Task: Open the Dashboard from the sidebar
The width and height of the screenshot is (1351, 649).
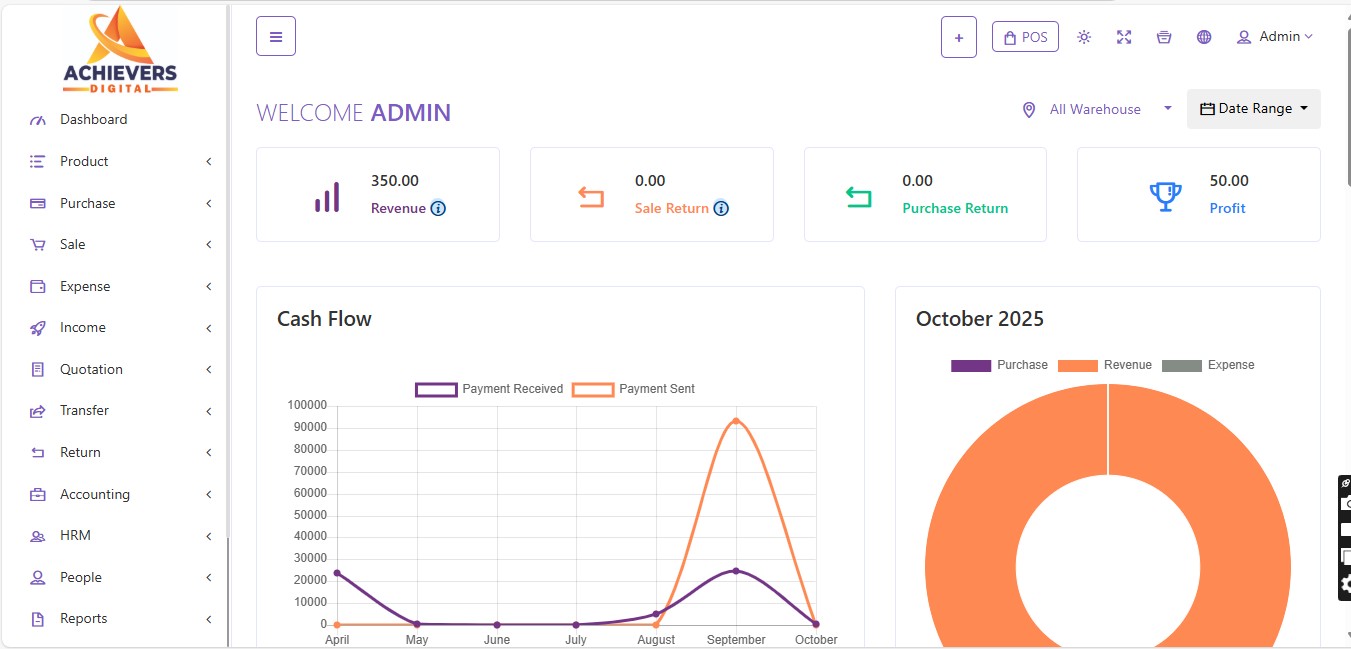Action: coord(94,119)
